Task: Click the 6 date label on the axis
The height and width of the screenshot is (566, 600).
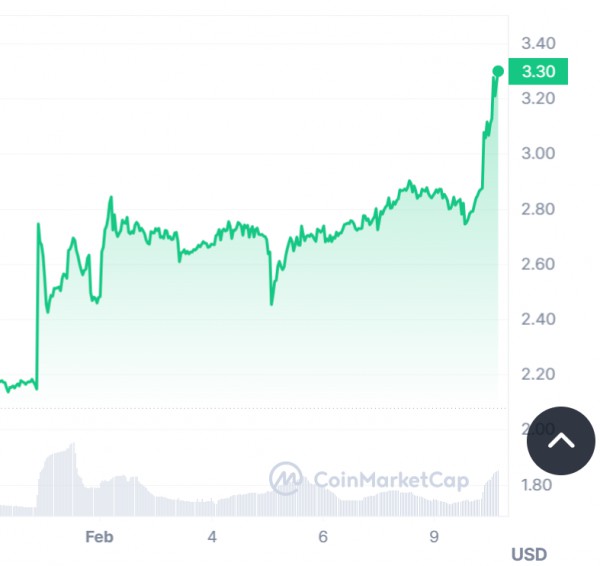Action: tap(323, 537)
